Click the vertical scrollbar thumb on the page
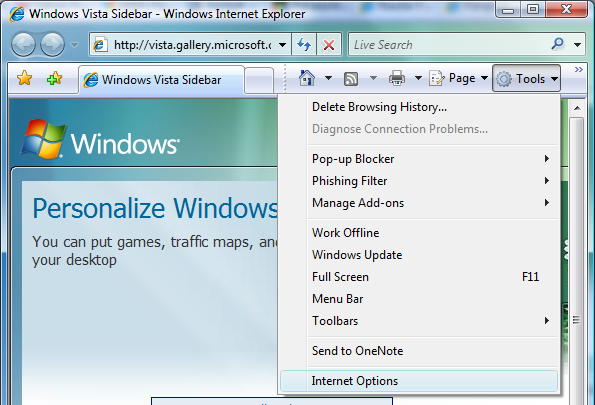595x405 pixels. coord(577,261)
